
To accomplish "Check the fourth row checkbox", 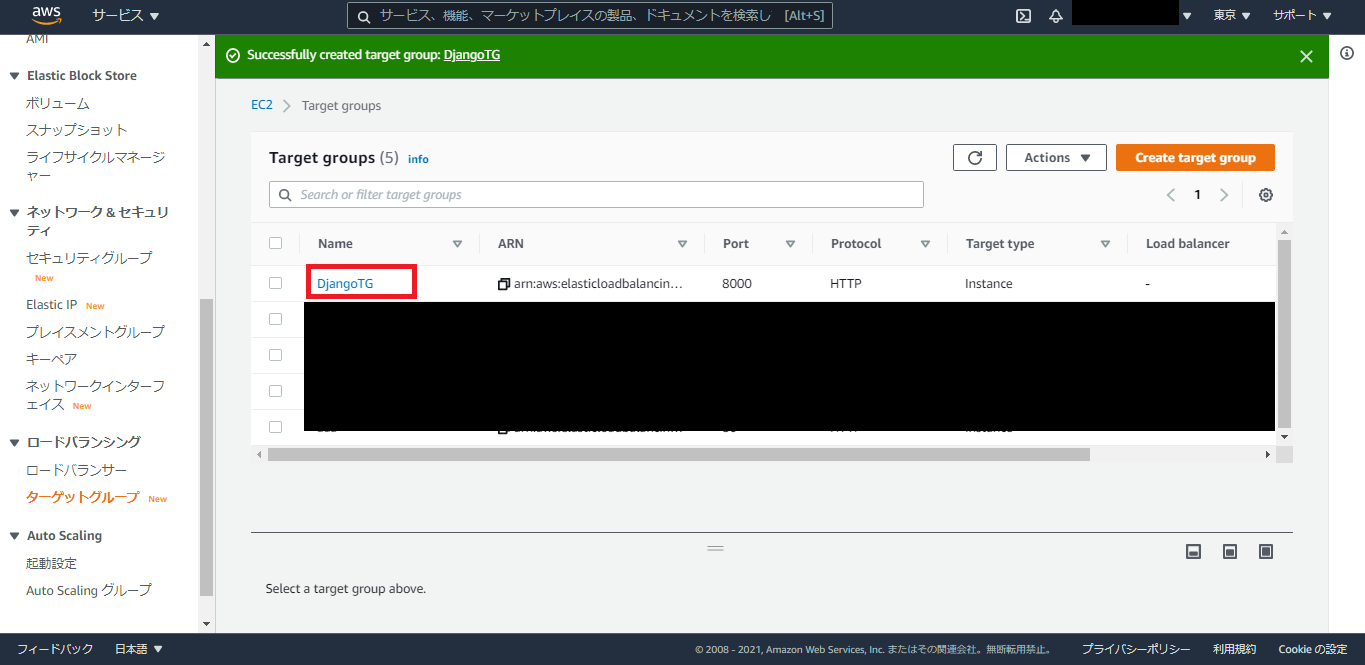I will (x=276, y=391).
